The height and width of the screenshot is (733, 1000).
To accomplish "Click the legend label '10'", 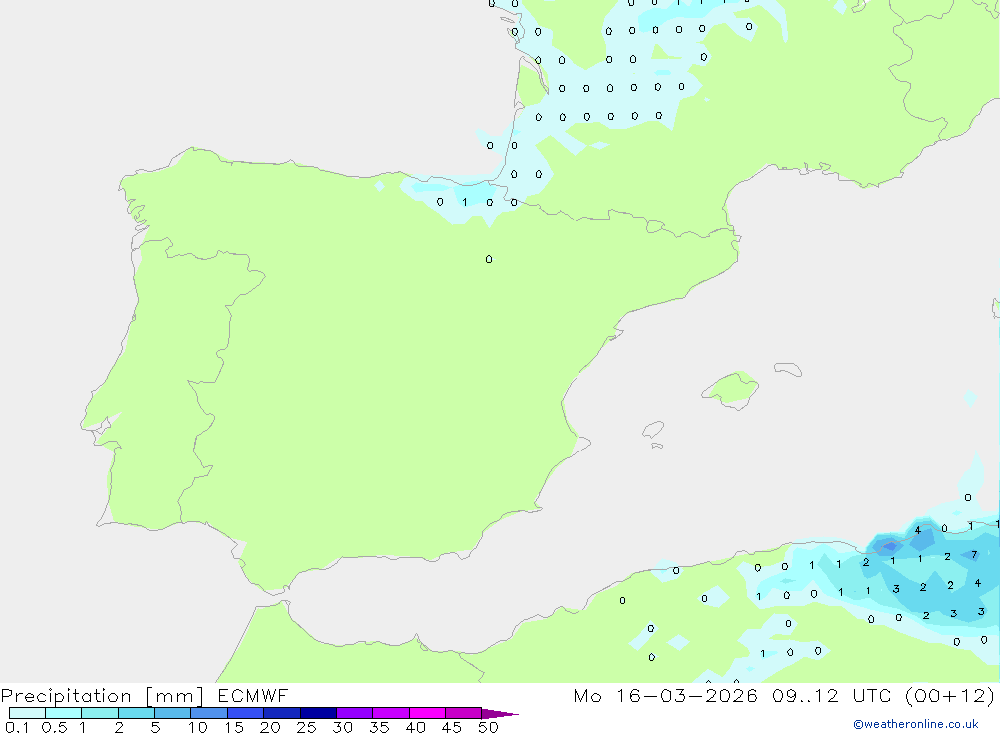I will pos(198,727).
